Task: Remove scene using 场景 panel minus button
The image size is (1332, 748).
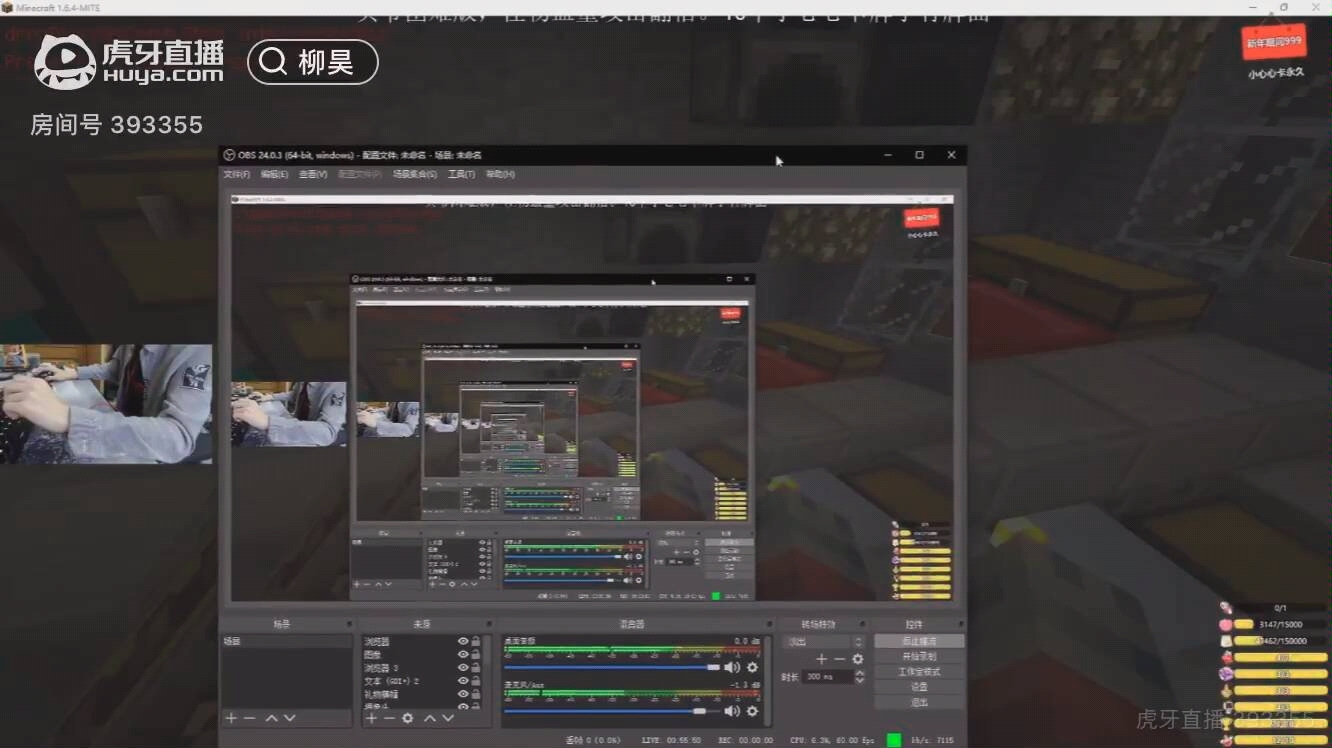Action: [x=249, y=718]
